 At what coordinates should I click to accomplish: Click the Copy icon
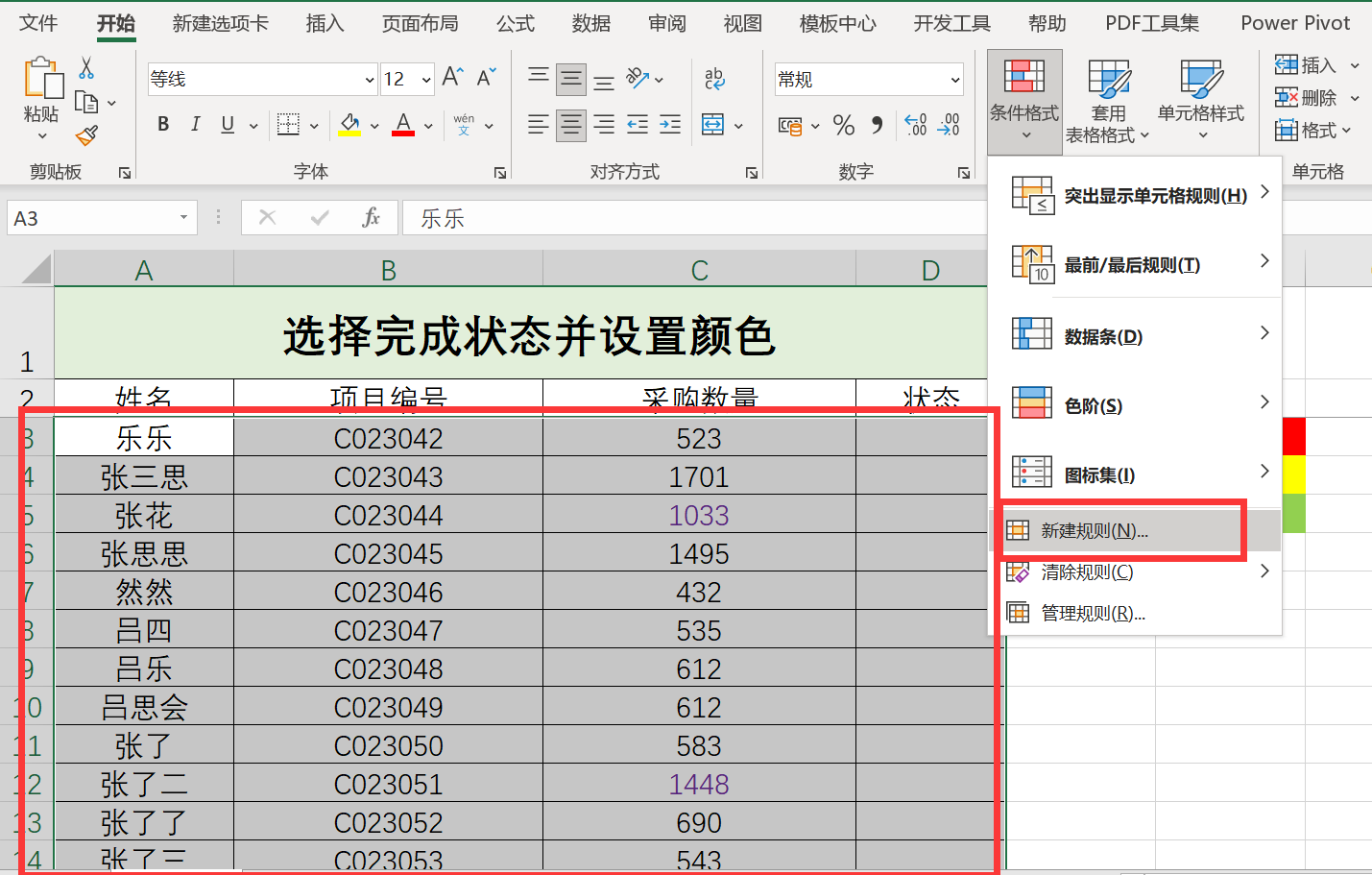(x=86, y=102)
